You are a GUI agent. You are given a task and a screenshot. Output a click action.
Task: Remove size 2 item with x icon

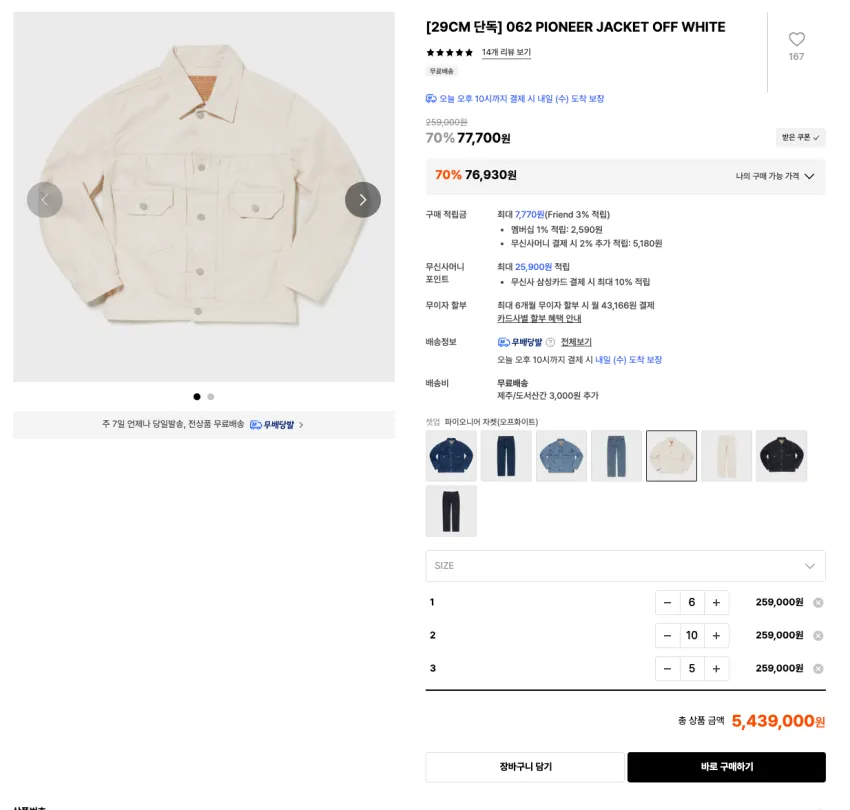click(818, 636)
